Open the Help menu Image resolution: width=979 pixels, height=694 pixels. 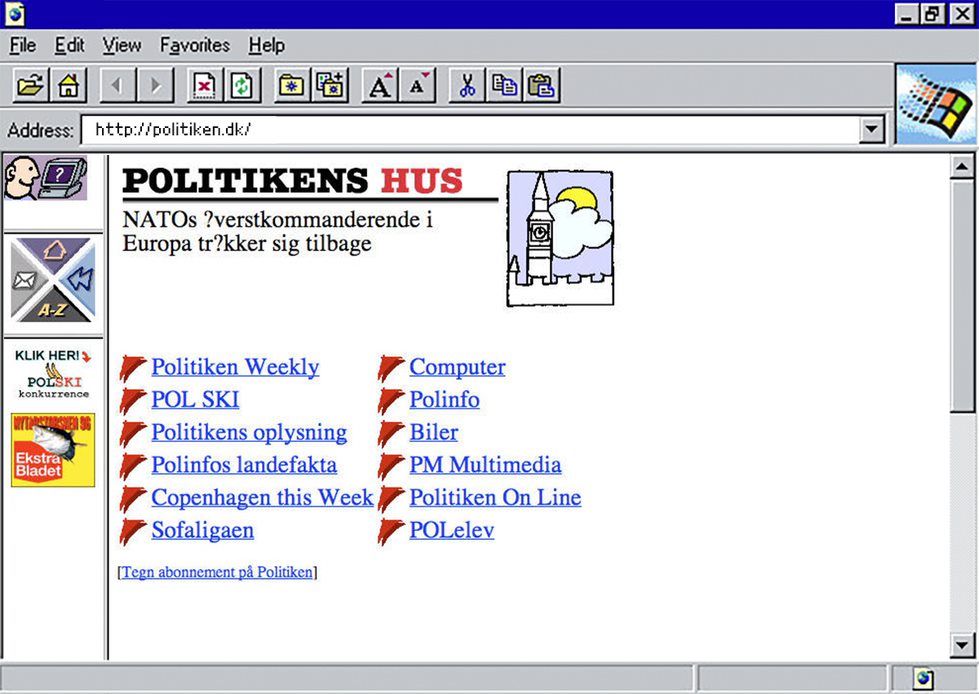267,46
